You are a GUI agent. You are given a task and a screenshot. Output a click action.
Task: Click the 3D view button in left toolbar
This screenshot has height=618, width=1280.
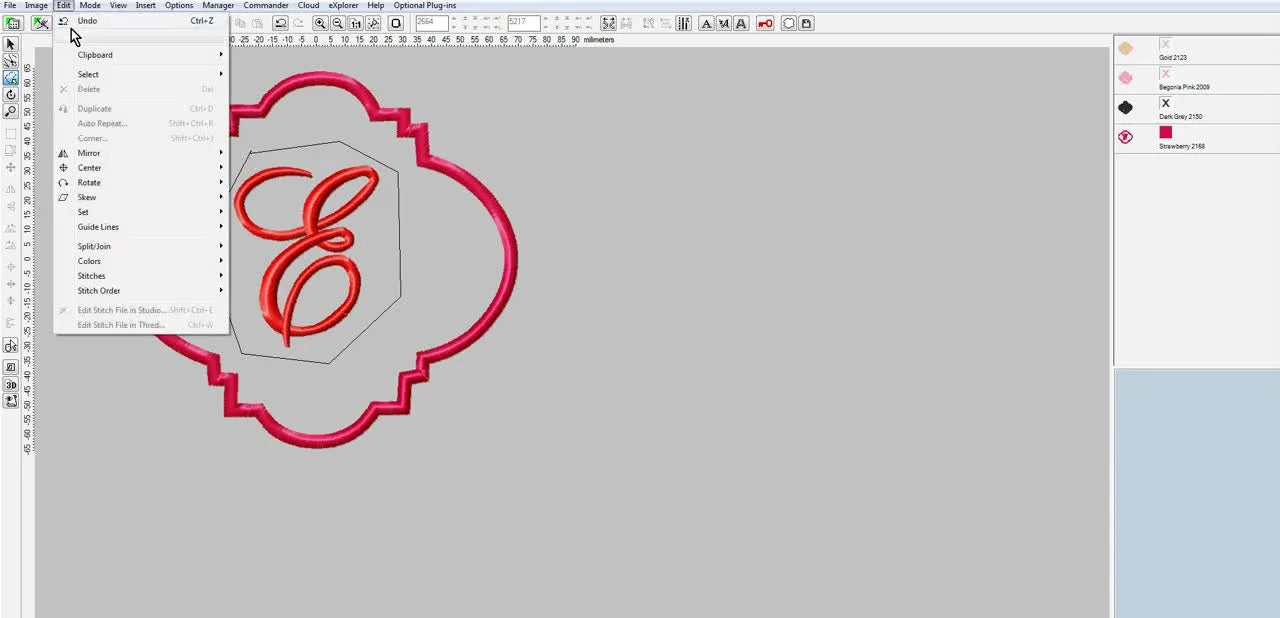coord(11,385)
